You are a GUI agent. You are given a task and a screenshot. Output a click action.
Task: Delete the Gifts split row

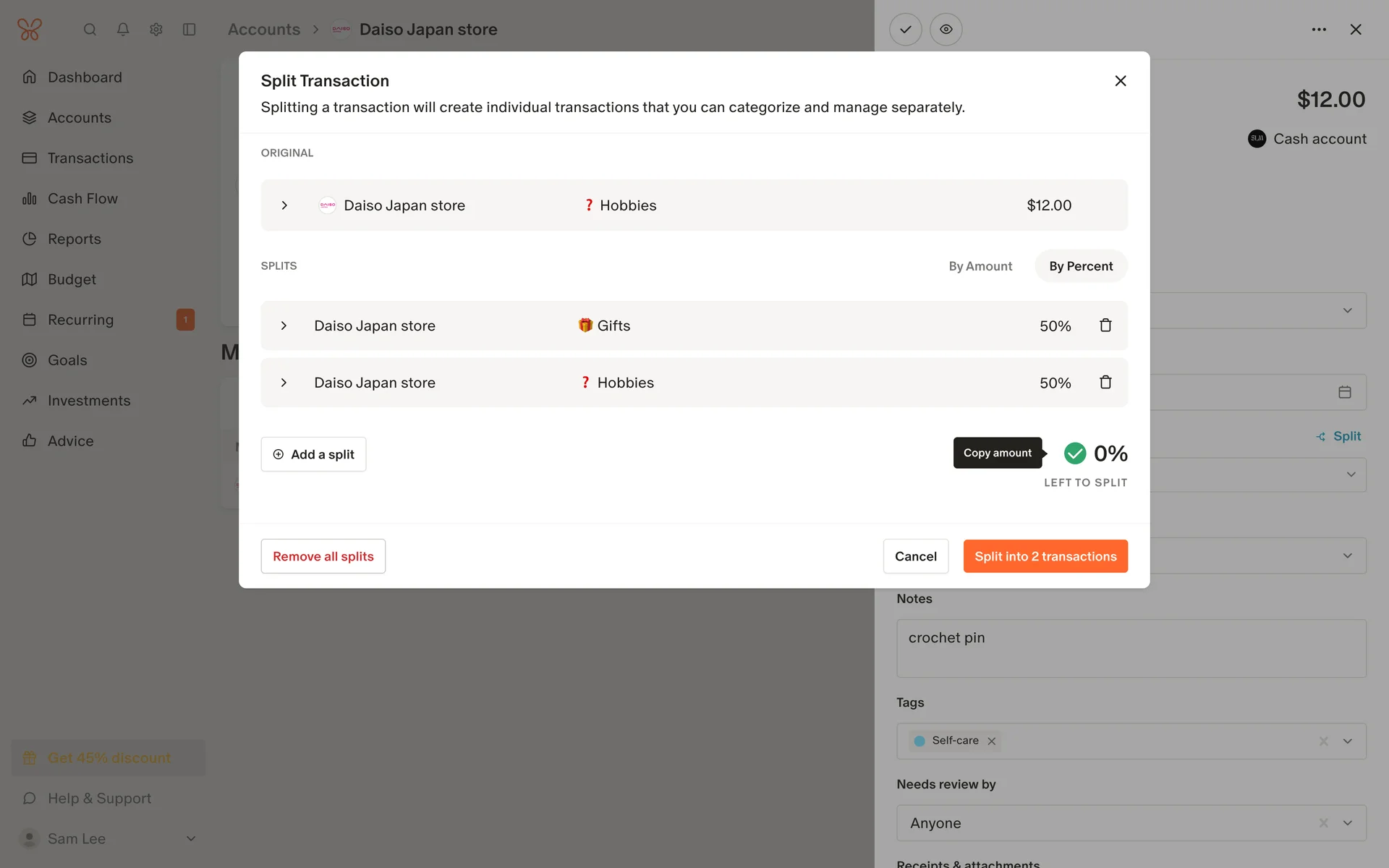[1105, 325]
